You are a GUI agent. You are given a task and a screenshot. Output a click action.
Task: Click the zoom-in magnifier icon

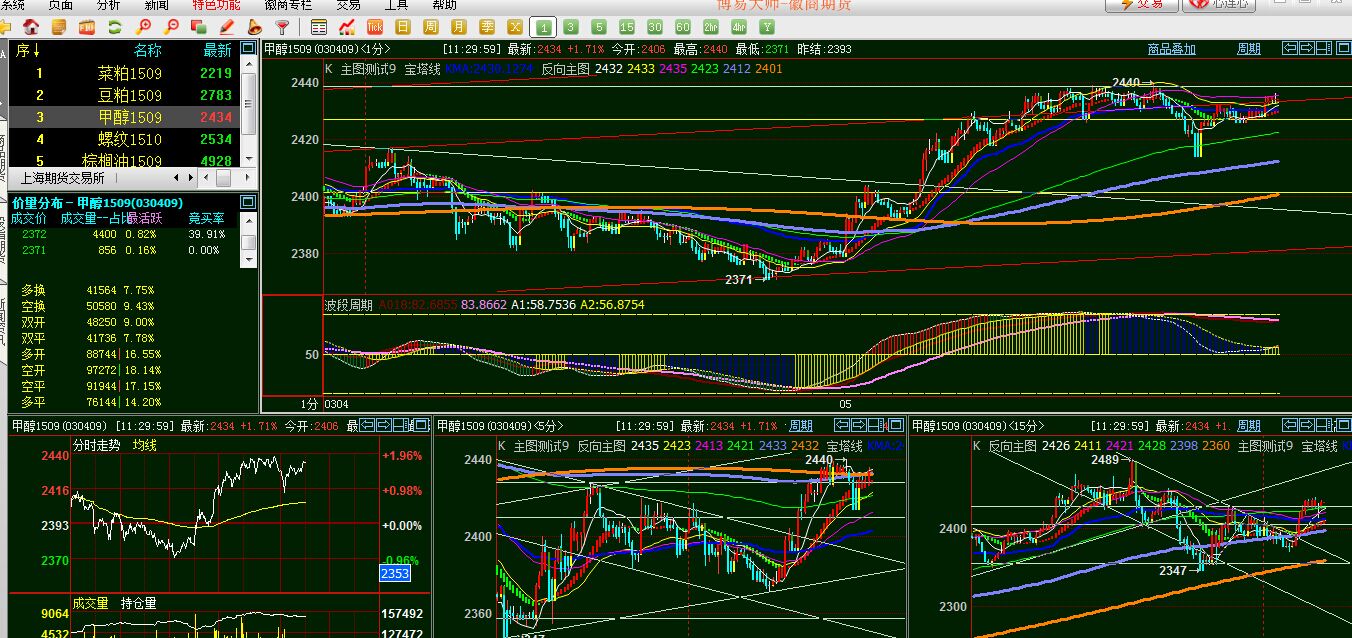point(145,27)
